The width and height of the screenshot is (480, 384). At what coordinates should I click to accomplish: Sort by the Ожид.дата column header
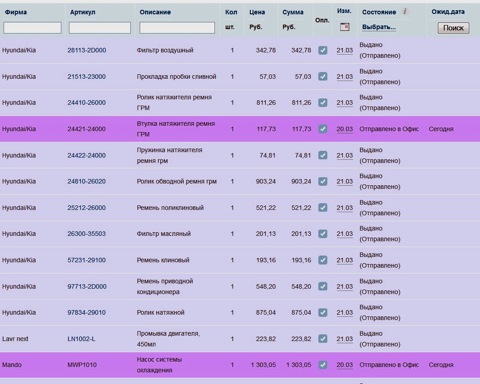pyautogui.click(x=448, y=12)
